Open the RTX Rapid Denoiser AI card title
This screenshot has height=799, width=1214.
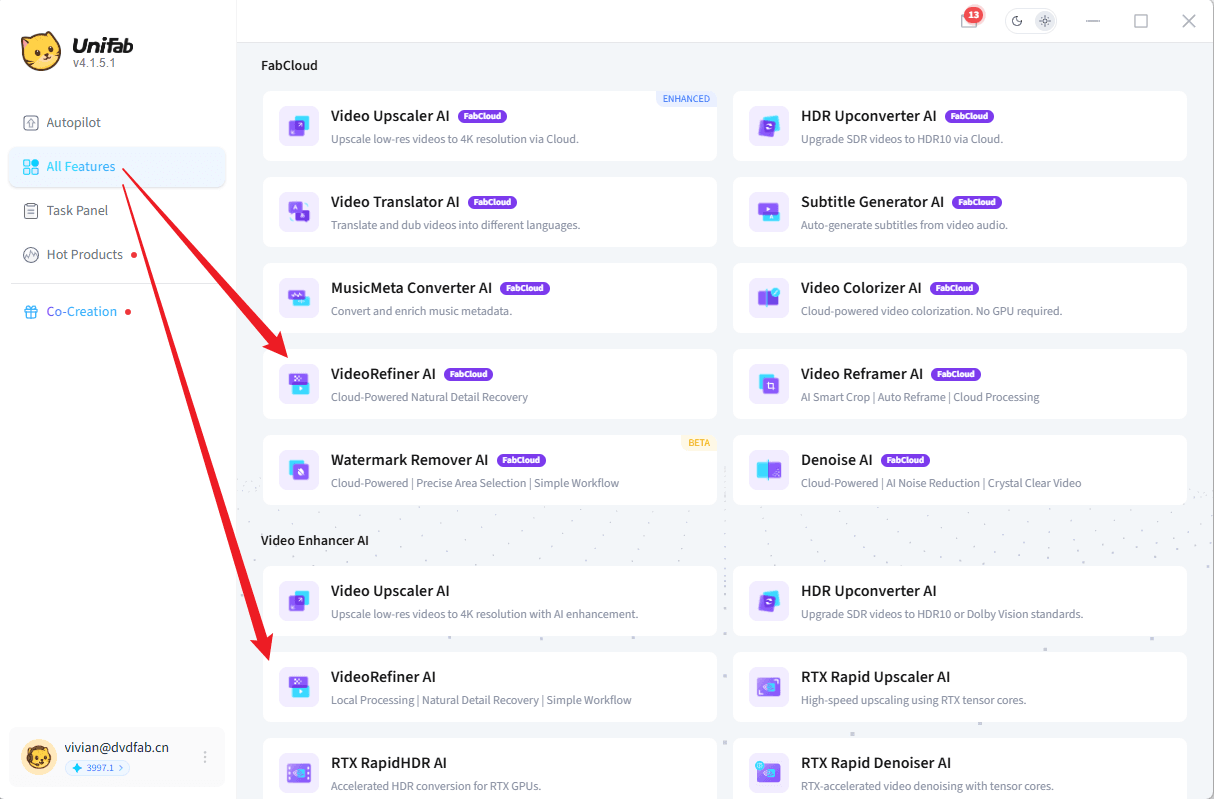click(x=876, y=763)
